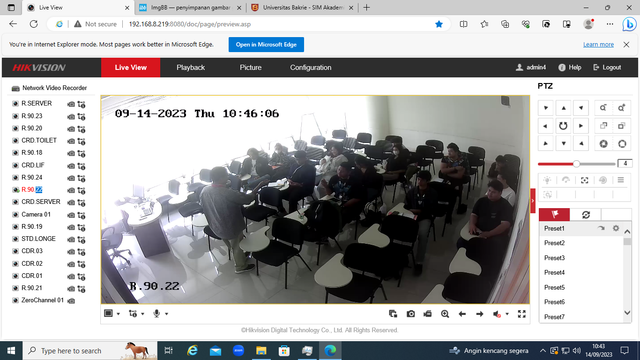
Task: Pan PTZ camera up with the up arrow
Action: coord(563,108)
